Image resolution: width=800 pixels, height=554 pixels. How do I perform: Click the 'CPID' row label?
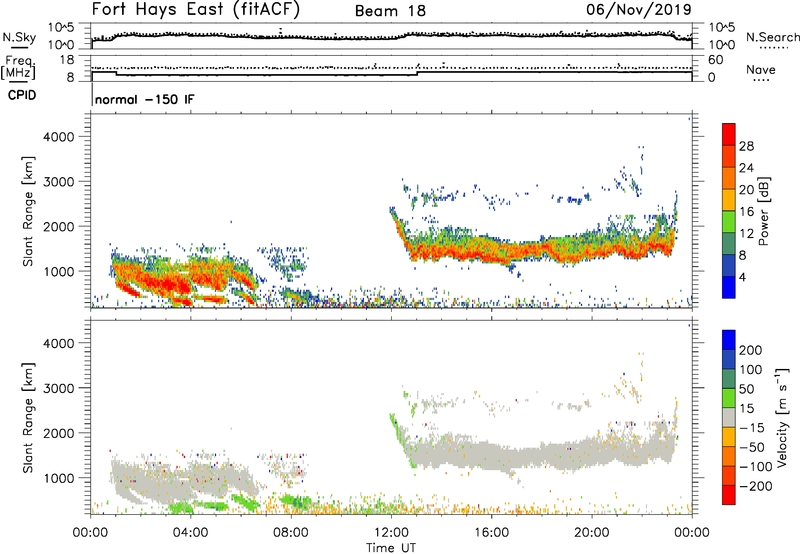coord(22,95)
